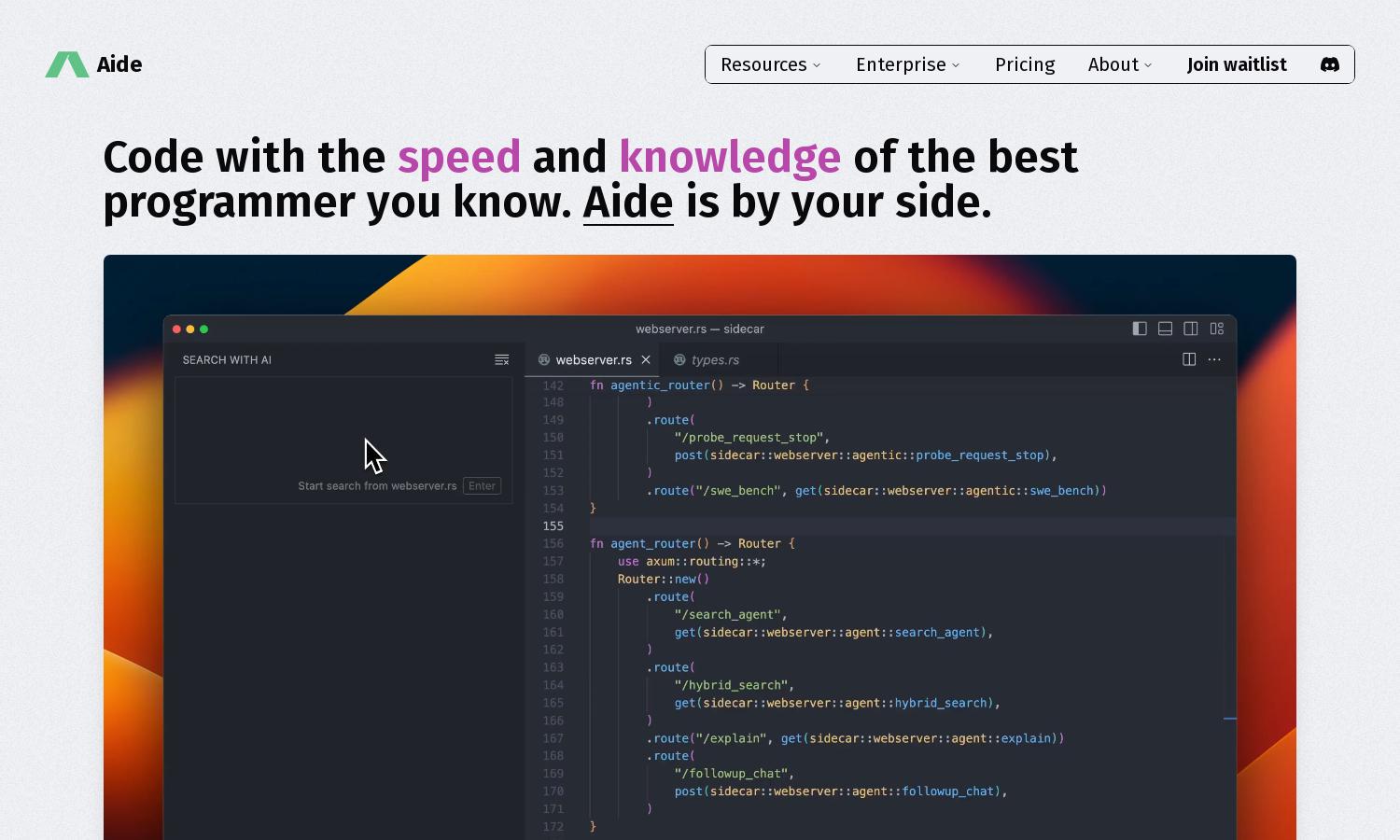Click the split editor icon
The image size is (1400, 840).
pos(1189,359)
